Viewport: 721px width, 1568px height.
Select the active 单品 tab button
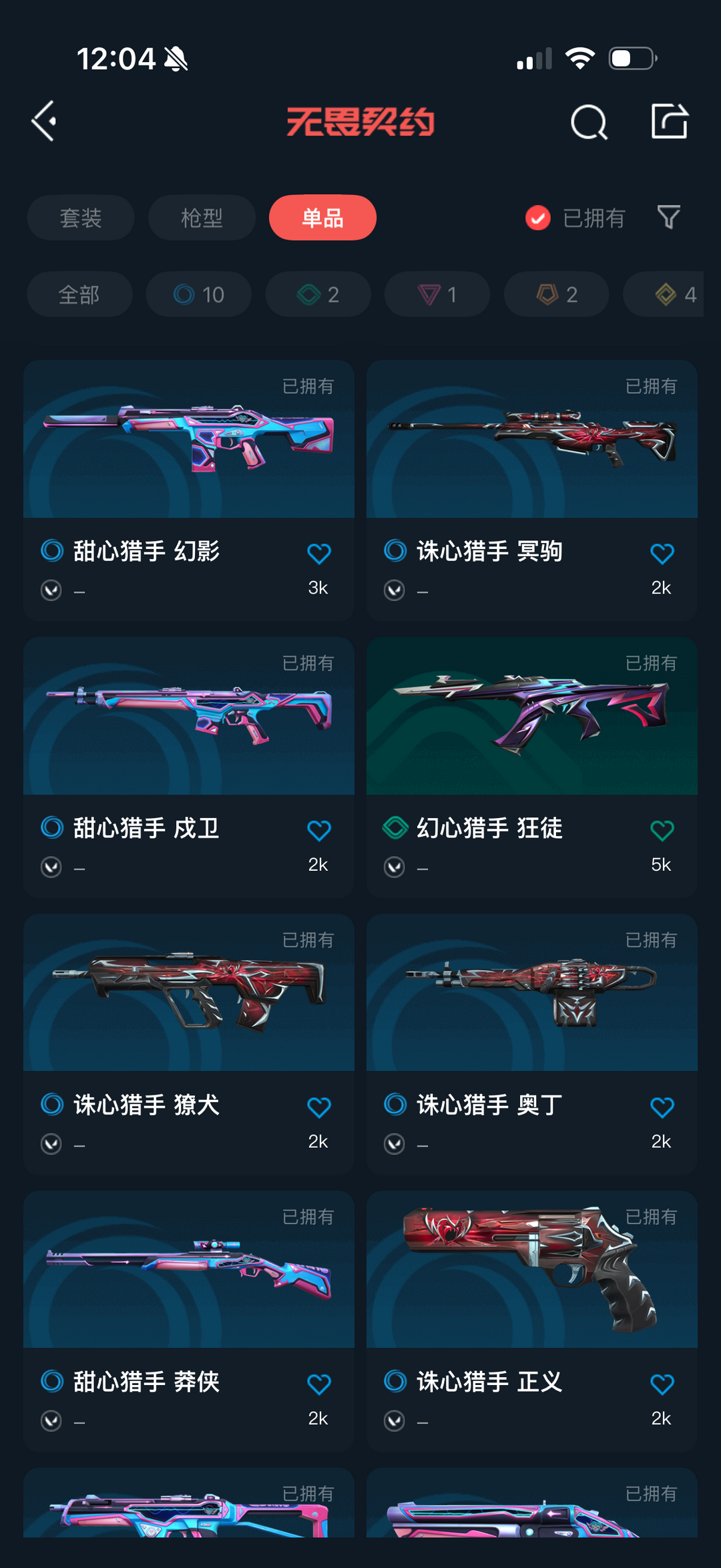(322, 218)
